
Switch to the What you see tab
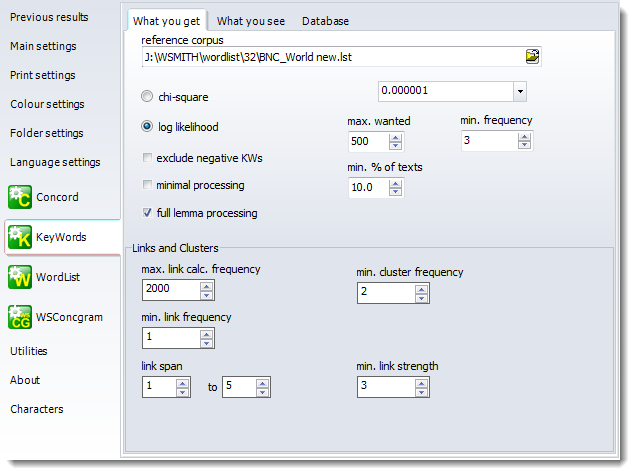(x=250, y=21)
